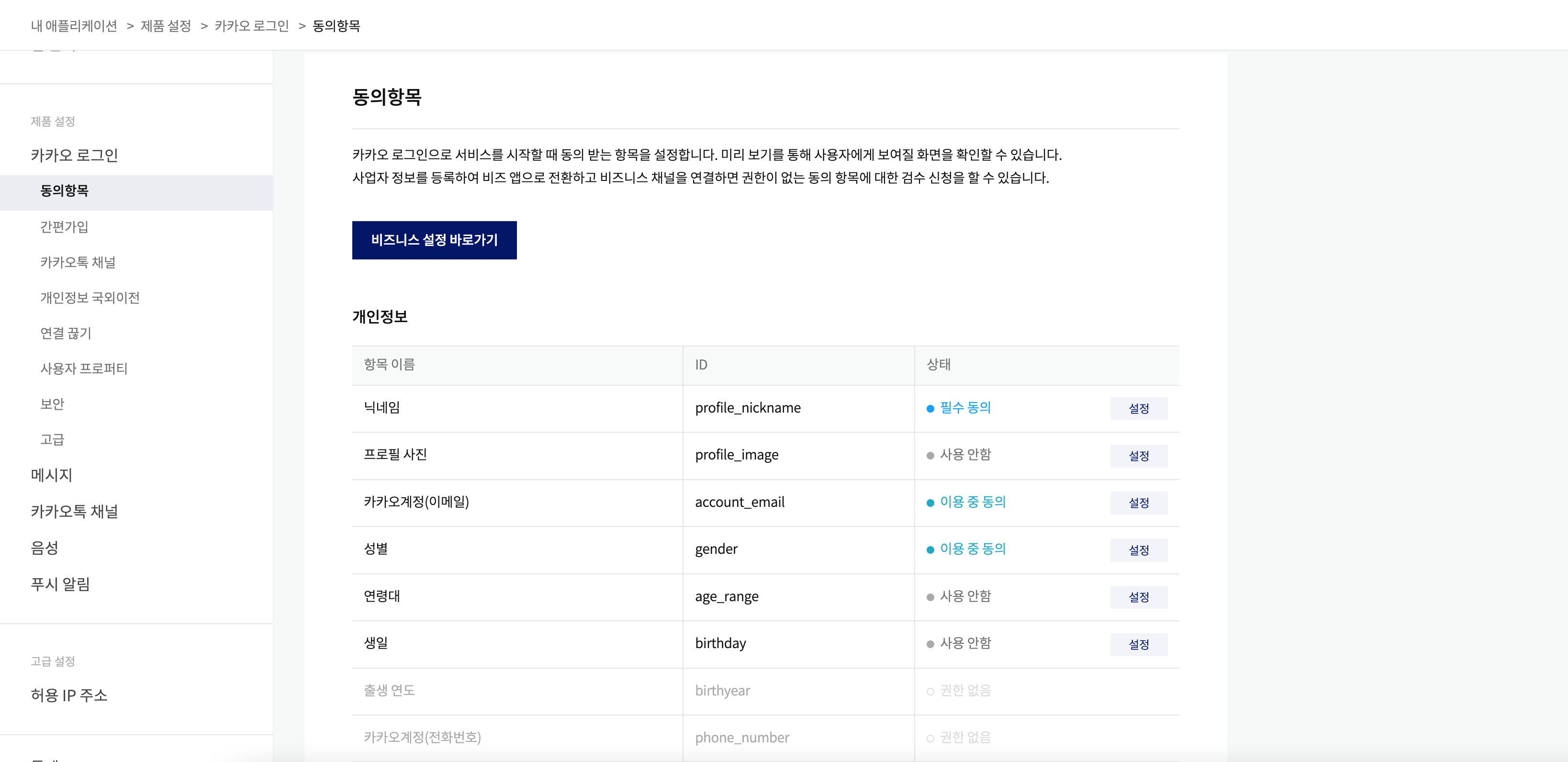
Task: Click 카카오 로그인 breadcrumb link
Action: [251, 25]
